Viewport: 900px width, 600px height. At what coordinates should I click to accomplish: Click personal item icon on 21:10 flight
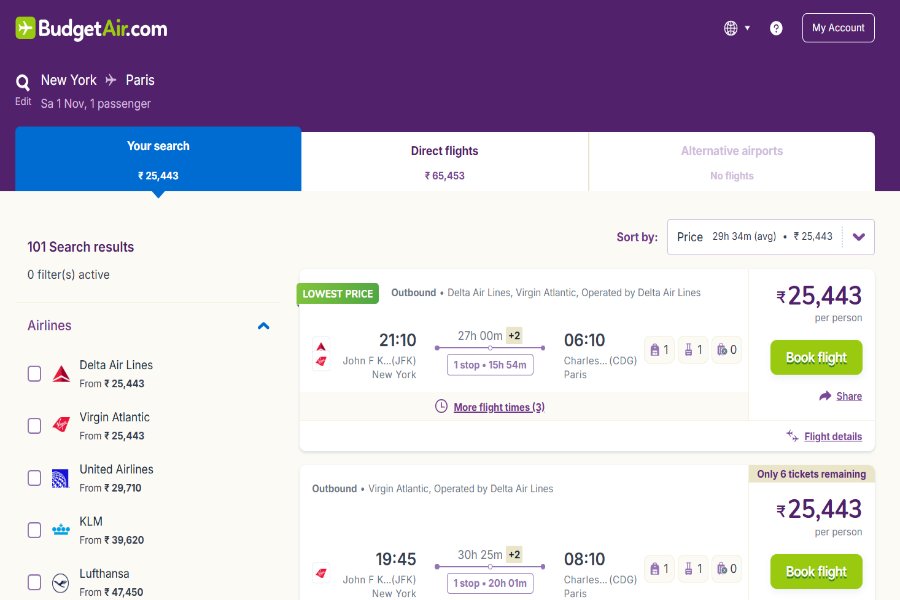(x=660, y=350)
